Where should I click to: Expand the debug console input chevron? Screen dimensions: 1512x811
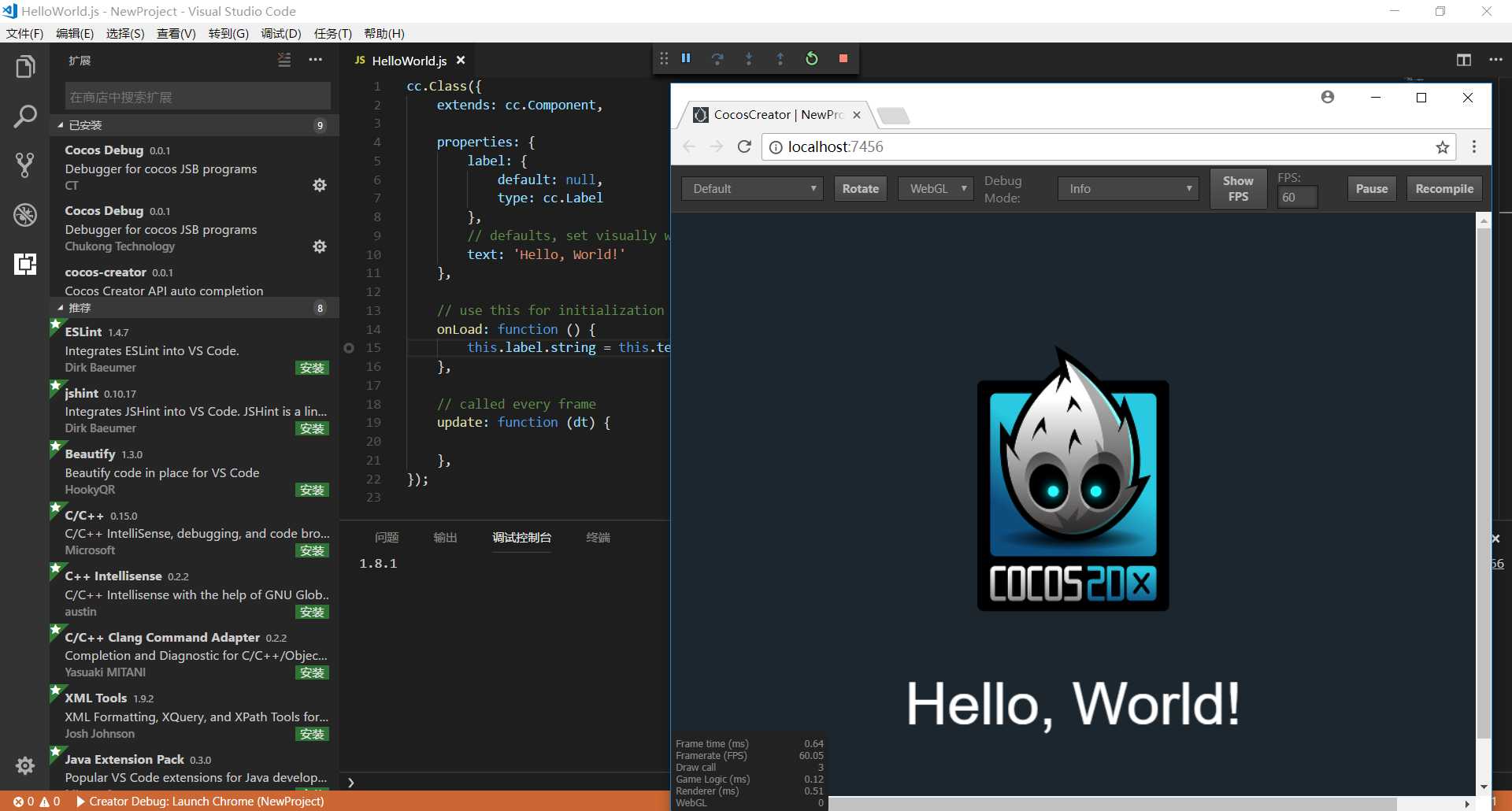(x=351, y=783)
